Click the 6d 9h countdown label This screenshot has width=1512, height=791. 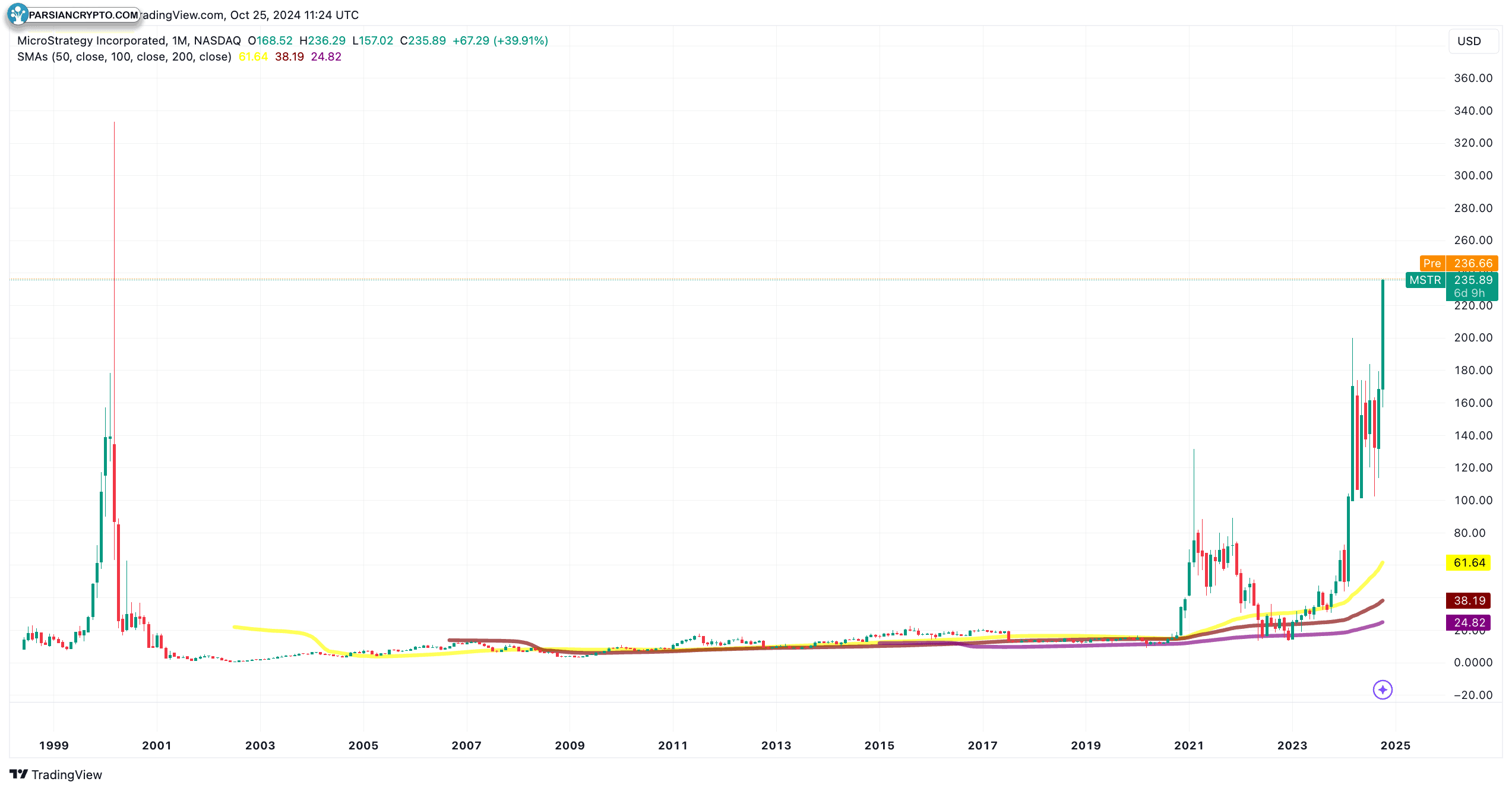pos(1470,293)
